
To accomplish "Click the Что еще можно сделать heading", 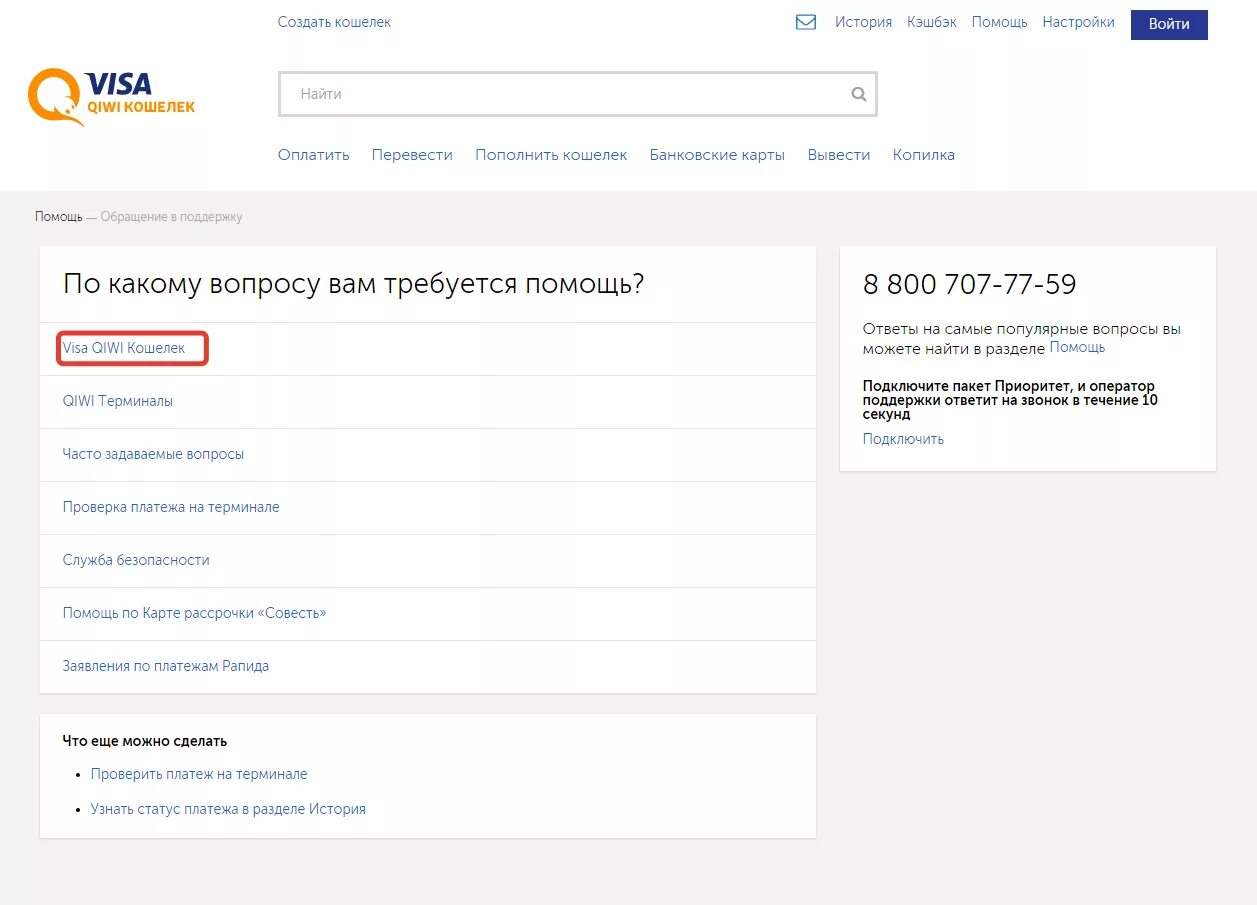I will pos(145,741).
